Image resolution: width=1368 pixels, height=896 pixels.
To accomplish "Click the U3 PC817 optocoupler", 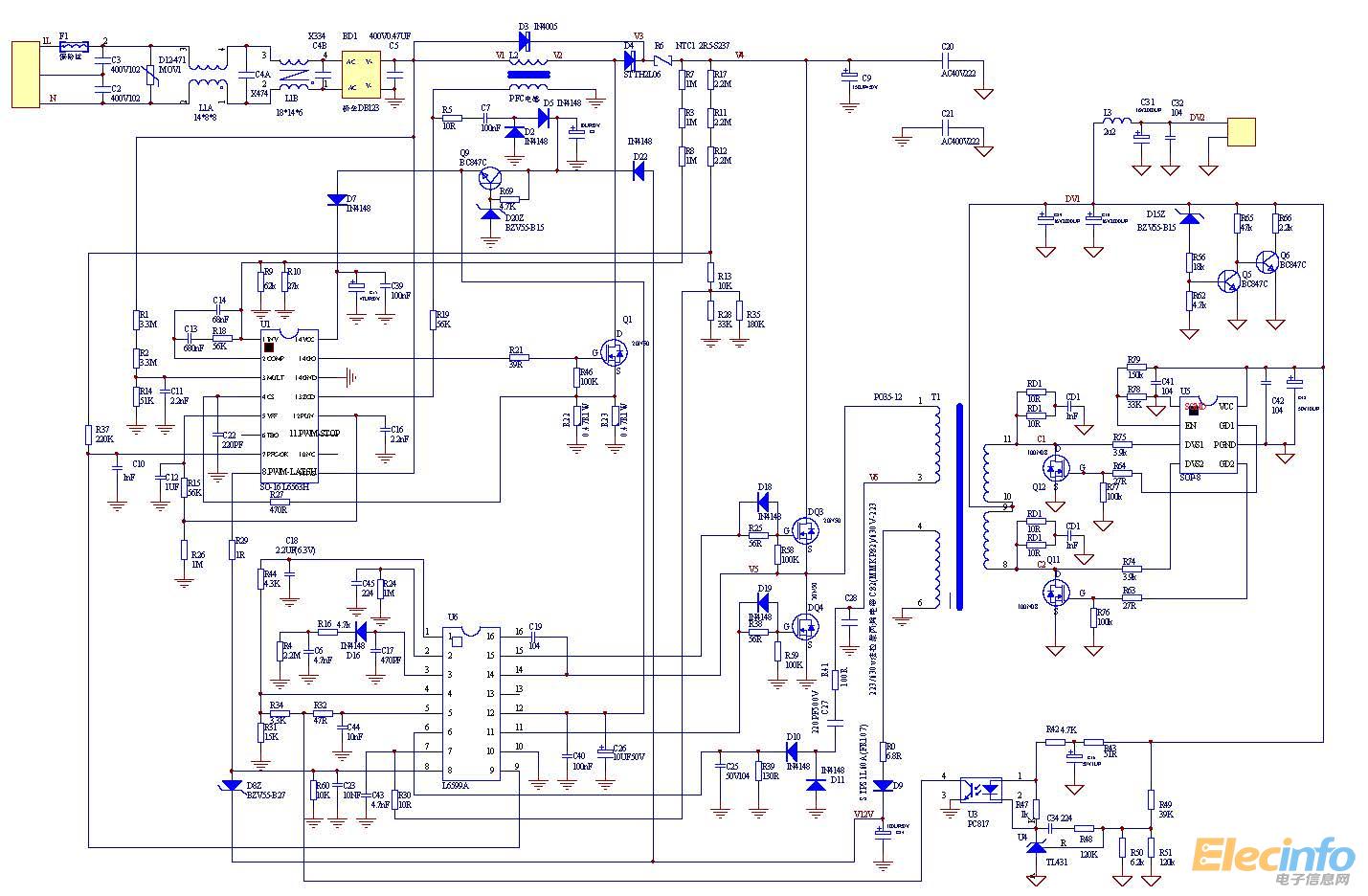I will tap(981, 791).
